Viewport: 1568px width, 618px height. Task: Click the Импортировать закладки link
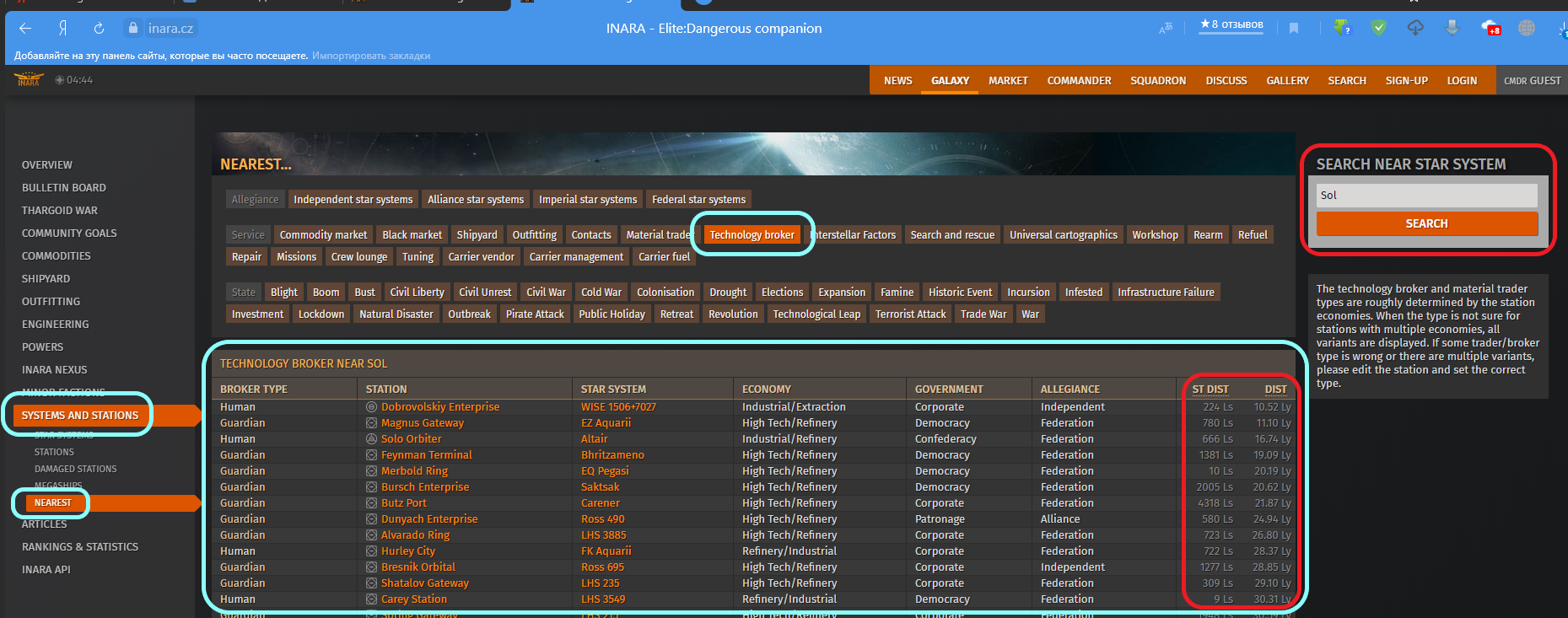tap(371, 56)
